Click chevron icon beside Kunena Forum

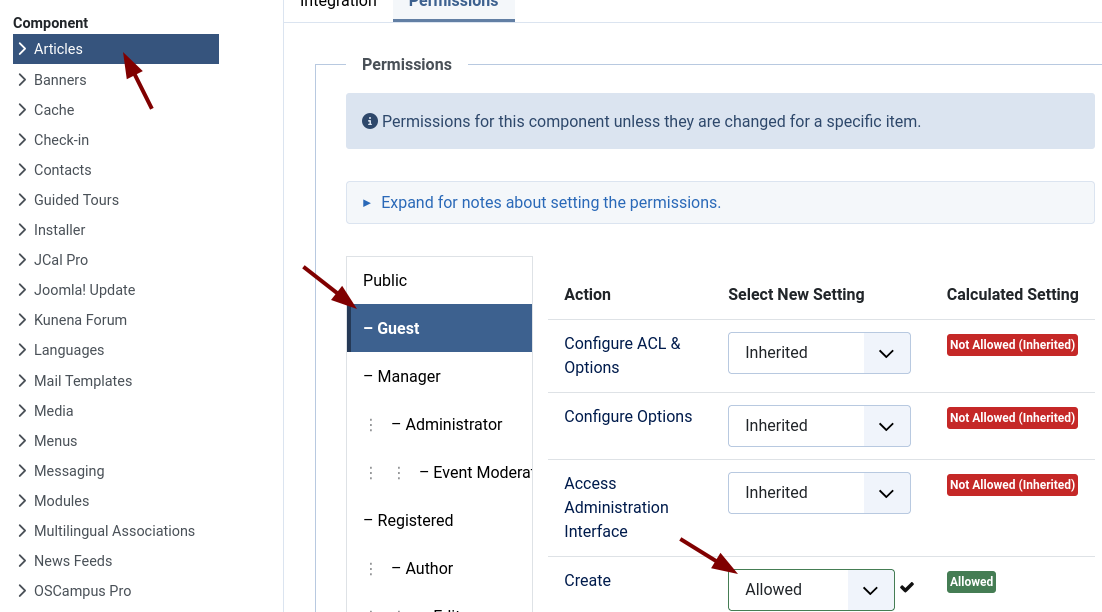pyautogui.click(x=22, y=320)
